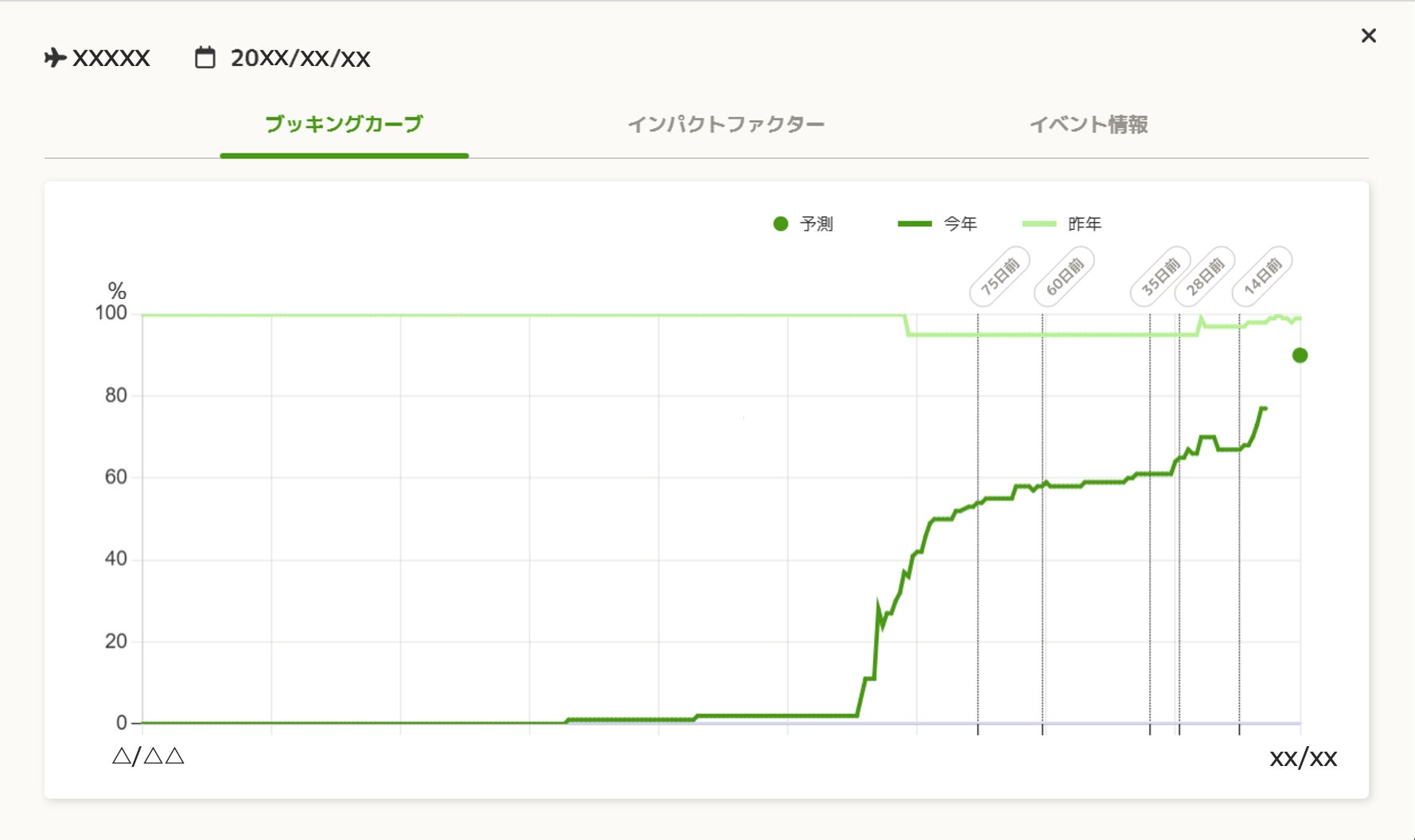Click the 75日前 marker label
This screenshot has width=1415, height=840.
click(x=1000, y=277)
